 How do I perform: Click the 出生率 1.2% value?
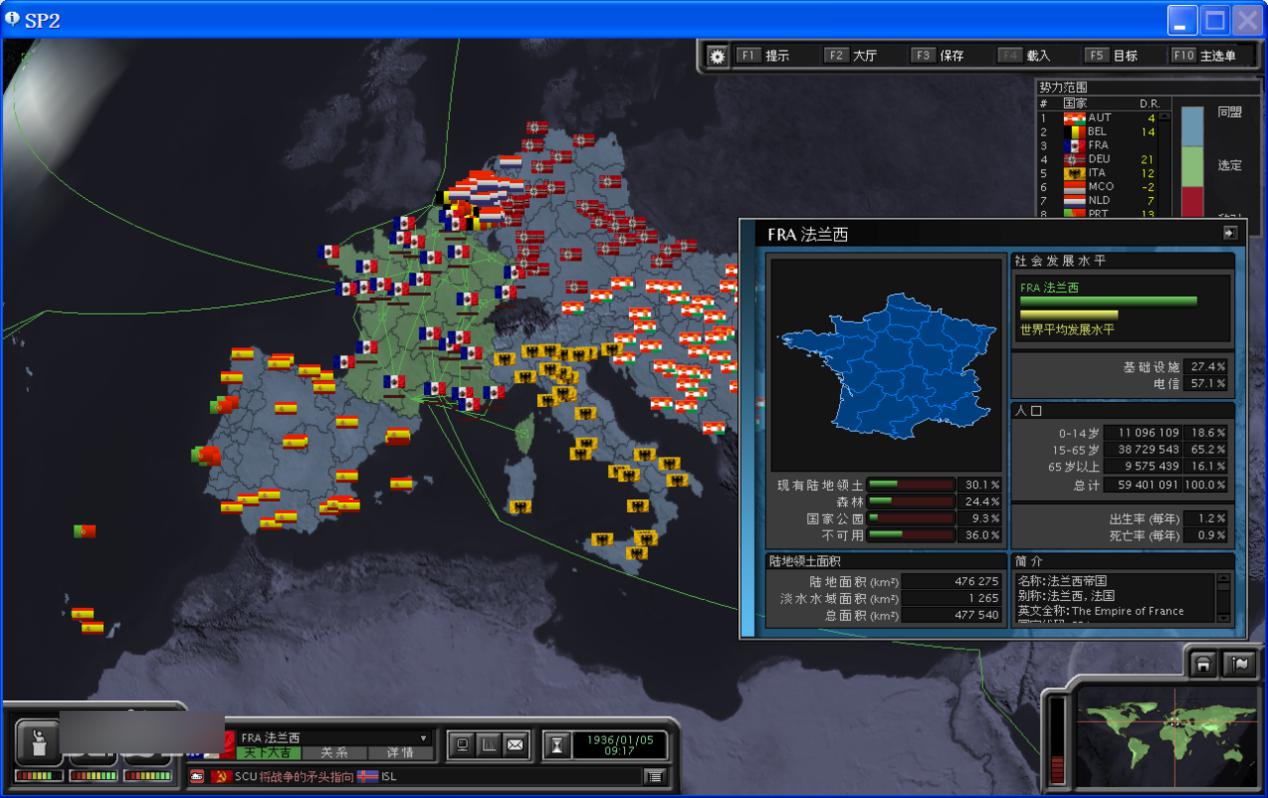point(1207,519)
